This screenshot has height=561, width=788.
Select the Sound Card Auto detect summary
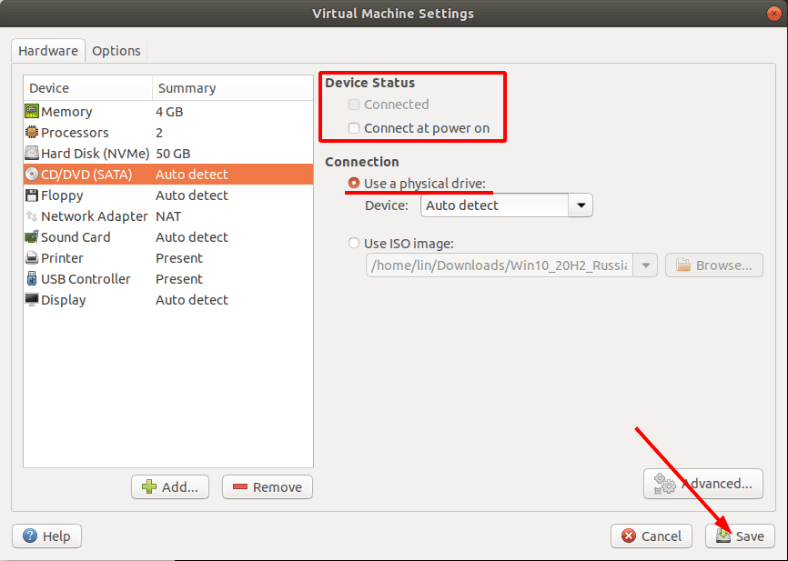coord(192,237)
